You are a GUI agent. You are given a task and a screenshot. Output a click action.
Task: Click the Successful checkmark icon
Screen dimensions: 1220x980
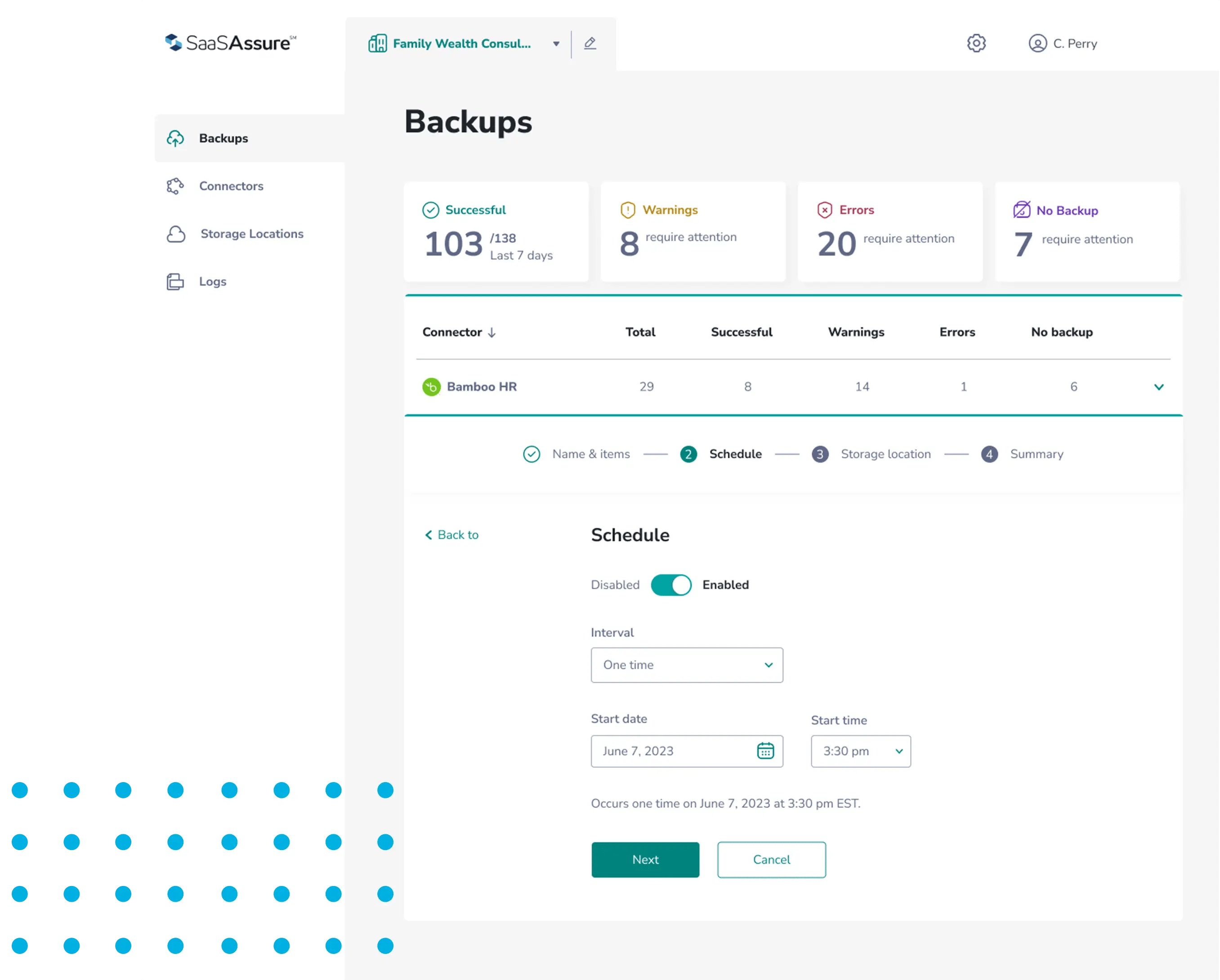431,210
